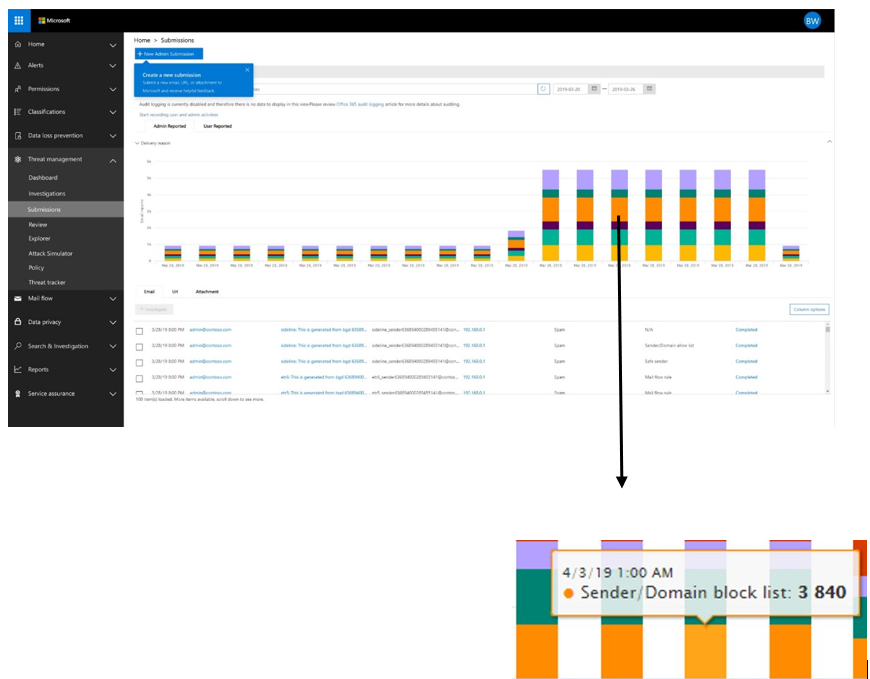Open the app launcher waffle icon
Screen dimensions: 870x679
[18, 21]
